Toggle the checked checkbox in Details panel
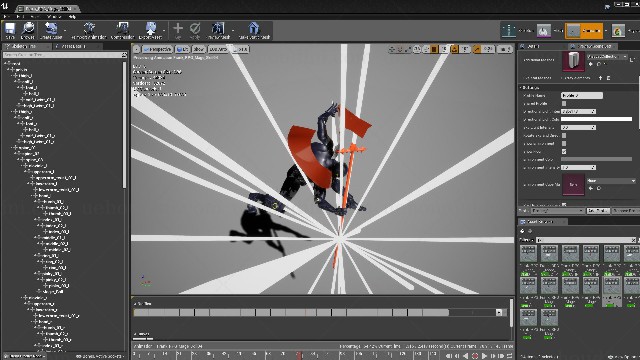The image size is (640, 360). (x=564, y=151)
